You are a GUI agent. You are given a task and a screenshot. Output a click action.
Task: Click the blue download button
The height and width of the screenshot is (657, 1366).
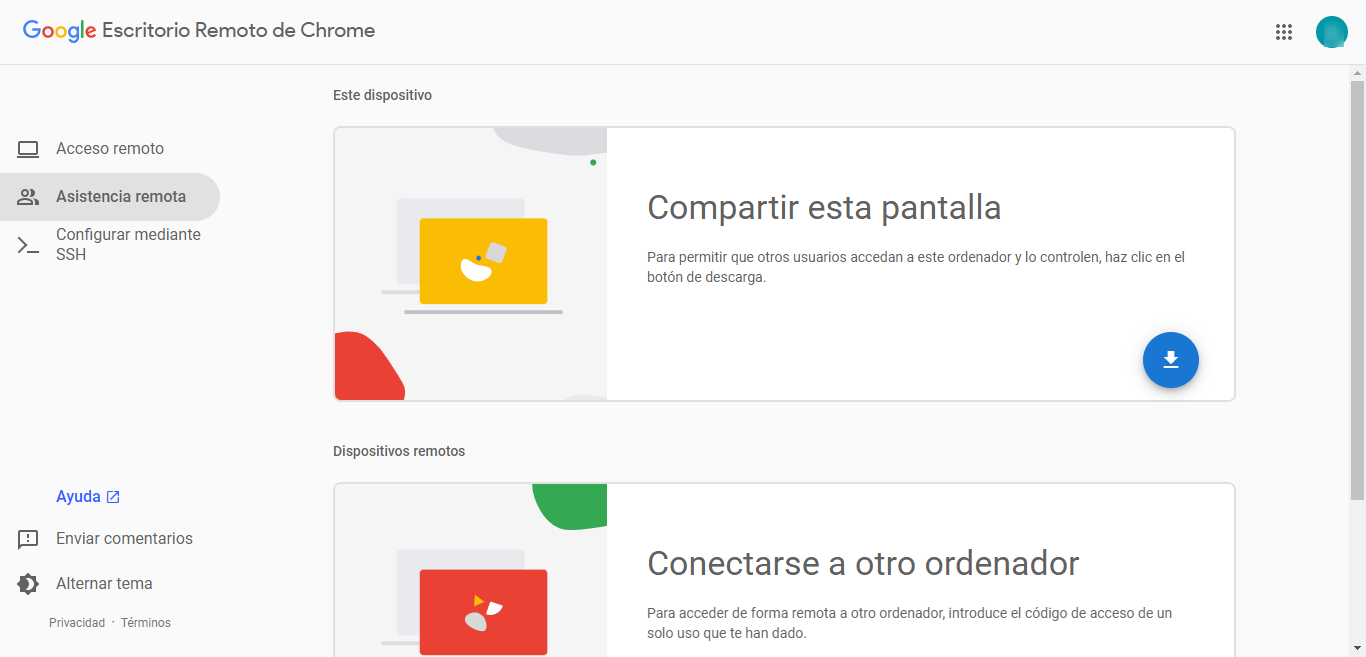[1170, 360]
